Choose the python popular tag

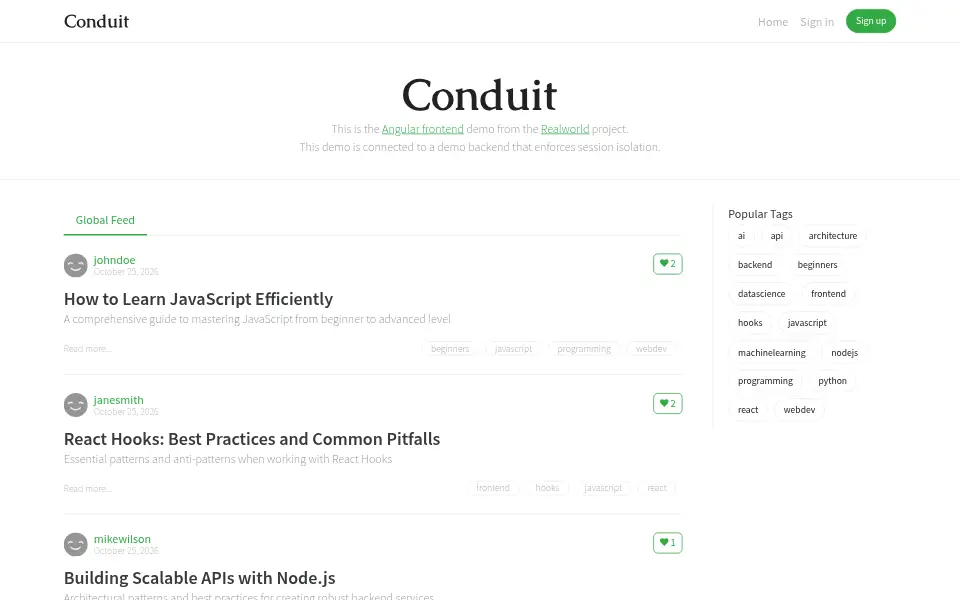(832, 381)
